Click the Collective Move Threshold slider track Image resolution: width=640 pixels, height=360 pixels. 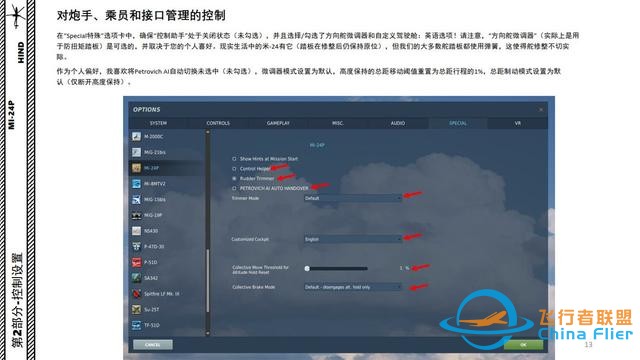pyautogui.click(x=336, y=268)
